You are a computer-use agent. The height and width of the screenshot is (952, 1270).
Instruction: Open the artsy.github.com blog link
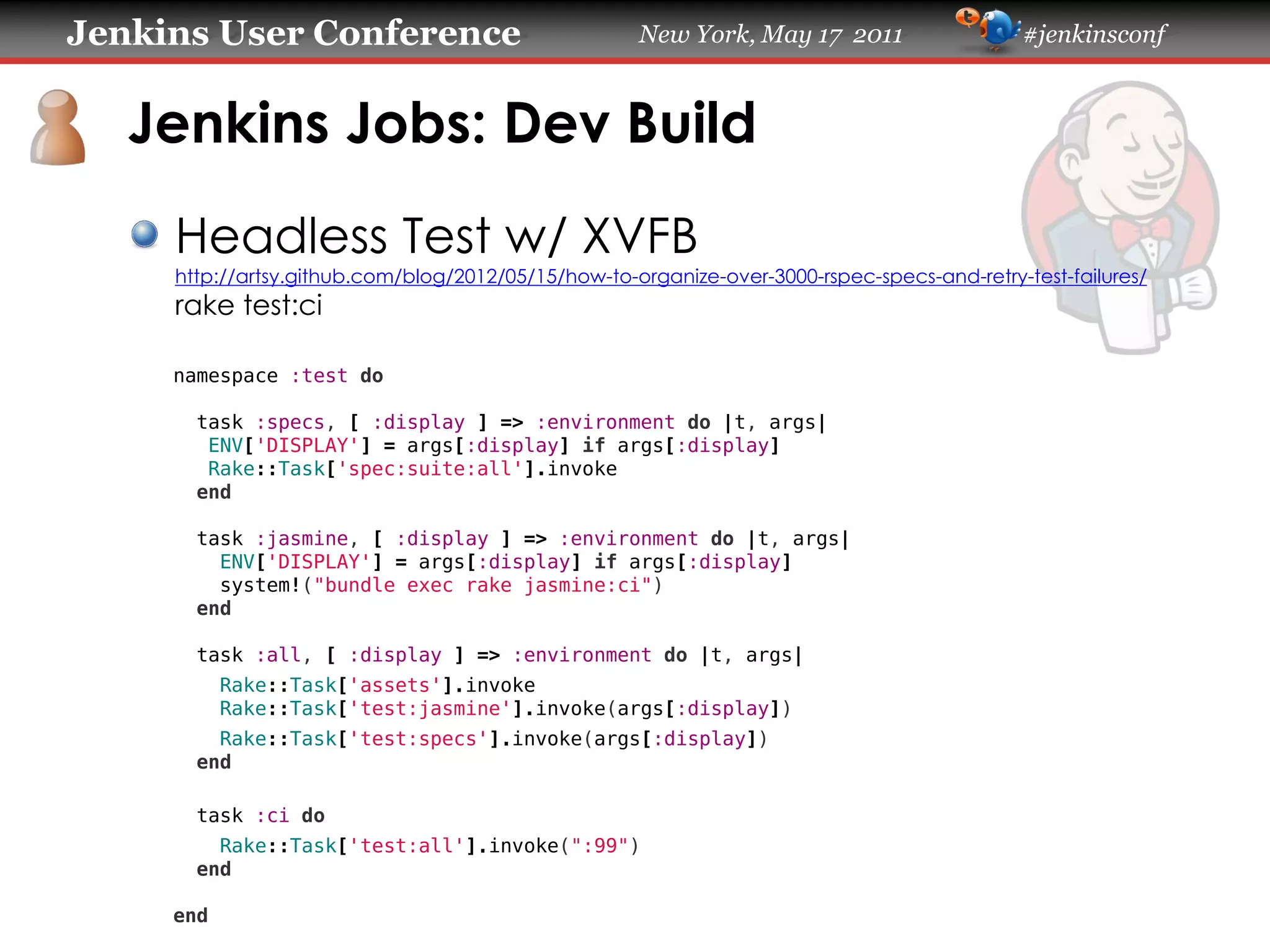(x=660, y=276)
